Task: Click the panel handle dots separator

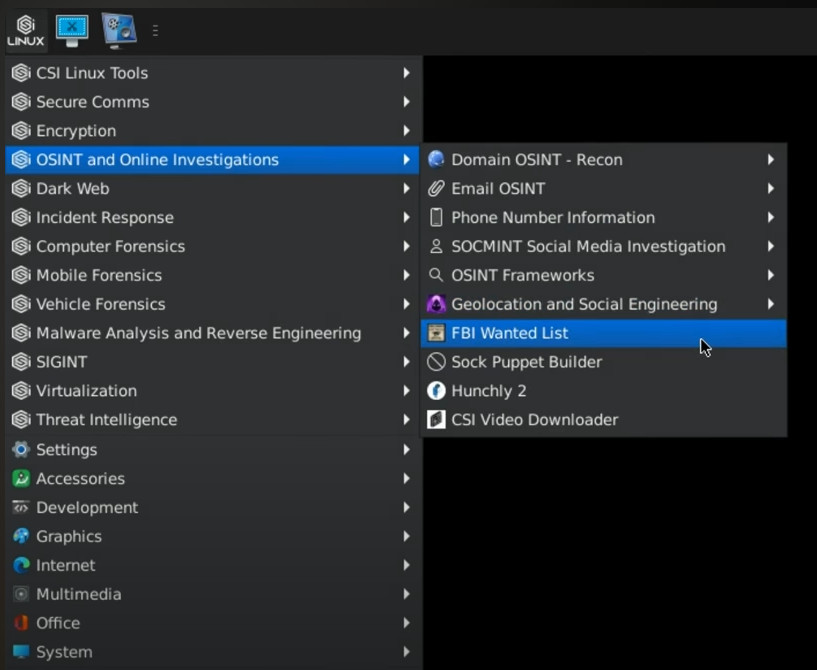Action: tap(155, 31)
